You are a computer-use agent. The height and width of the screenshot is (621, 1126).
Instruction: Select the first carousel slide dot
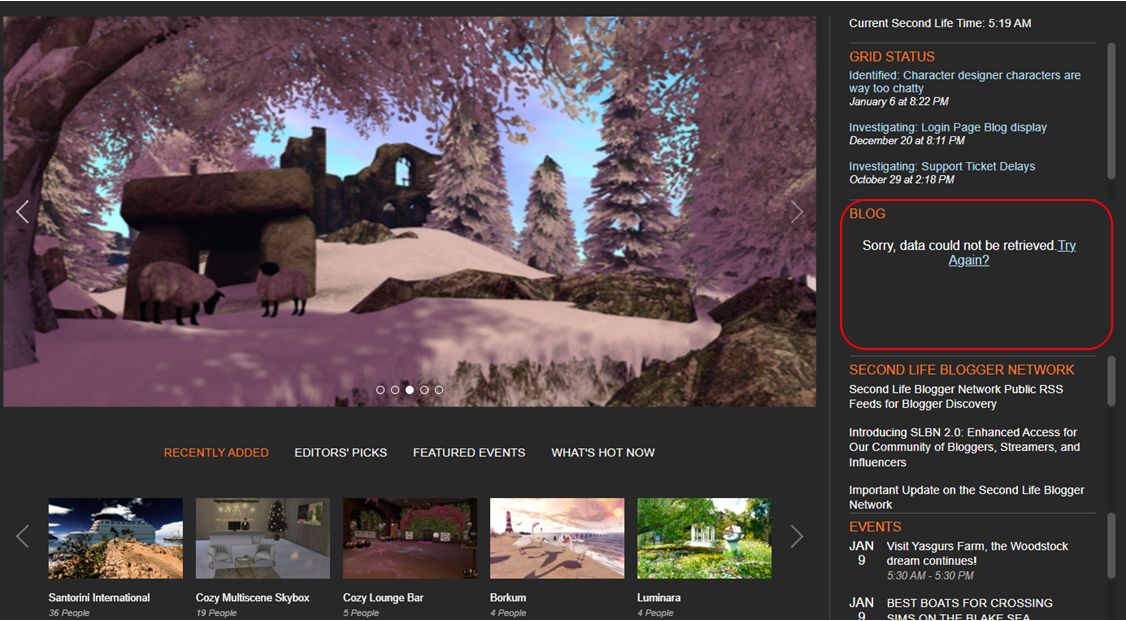coord(381,390)
